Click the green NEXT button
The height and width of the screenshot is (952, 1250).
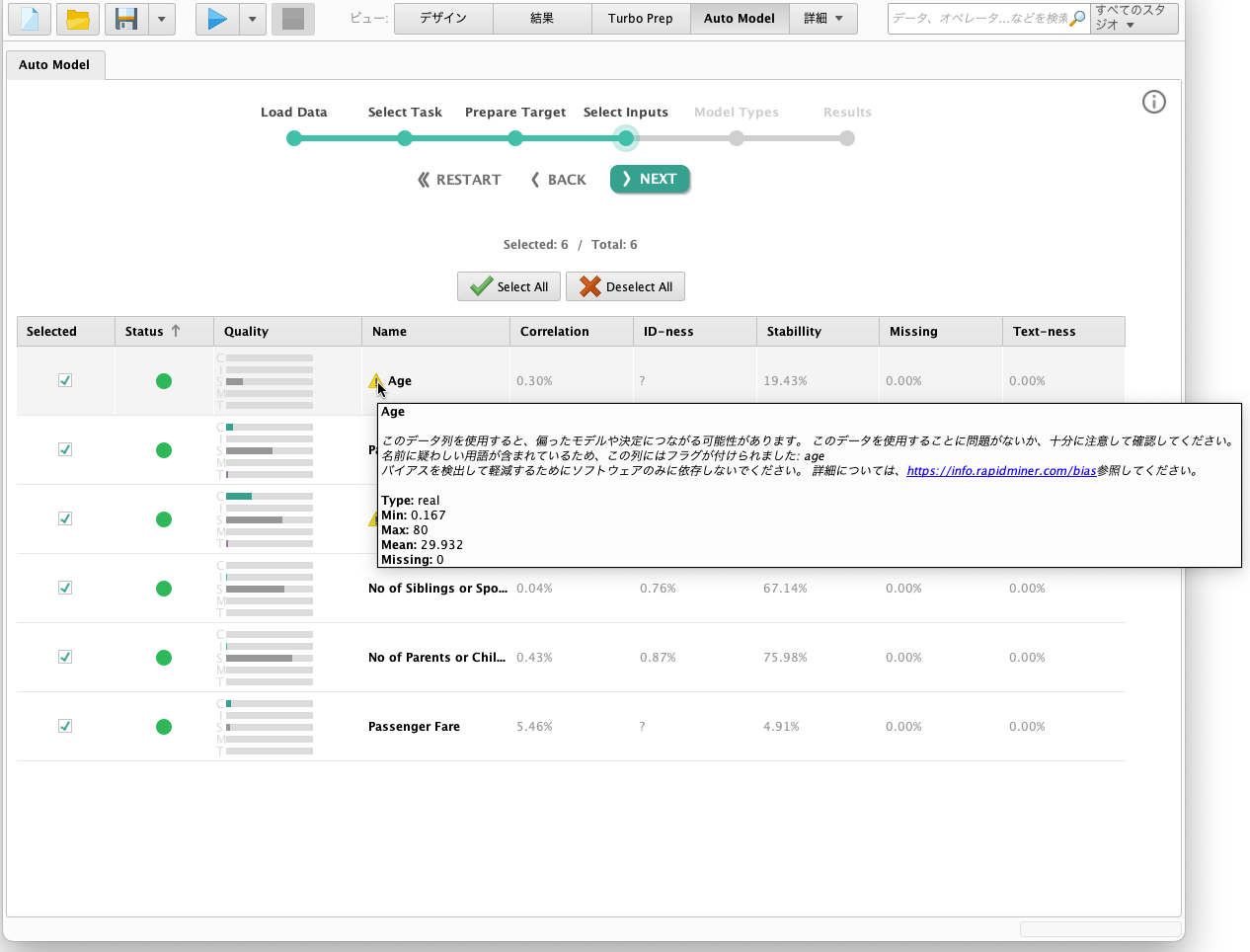click(x=650, y=179)
